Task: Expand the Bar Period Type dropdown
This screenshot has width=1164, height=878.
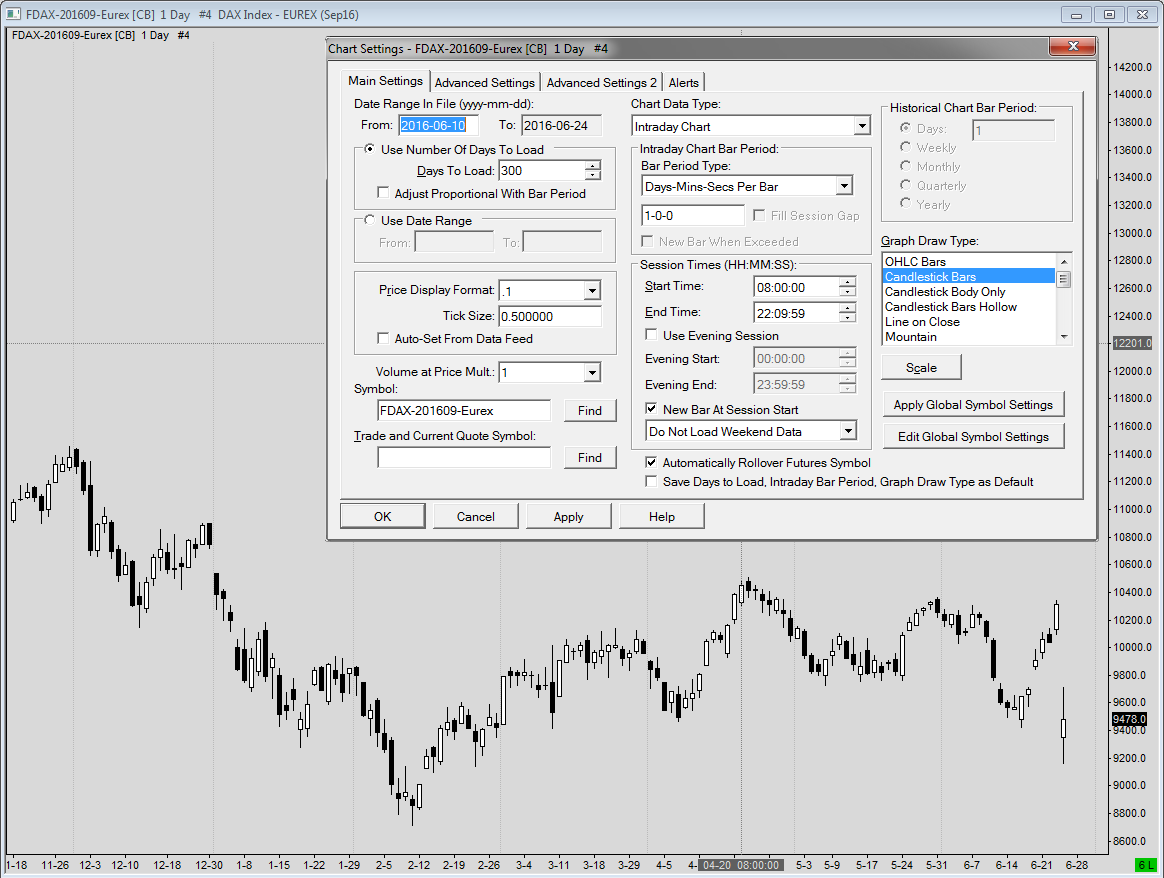Action: (843, 186)
